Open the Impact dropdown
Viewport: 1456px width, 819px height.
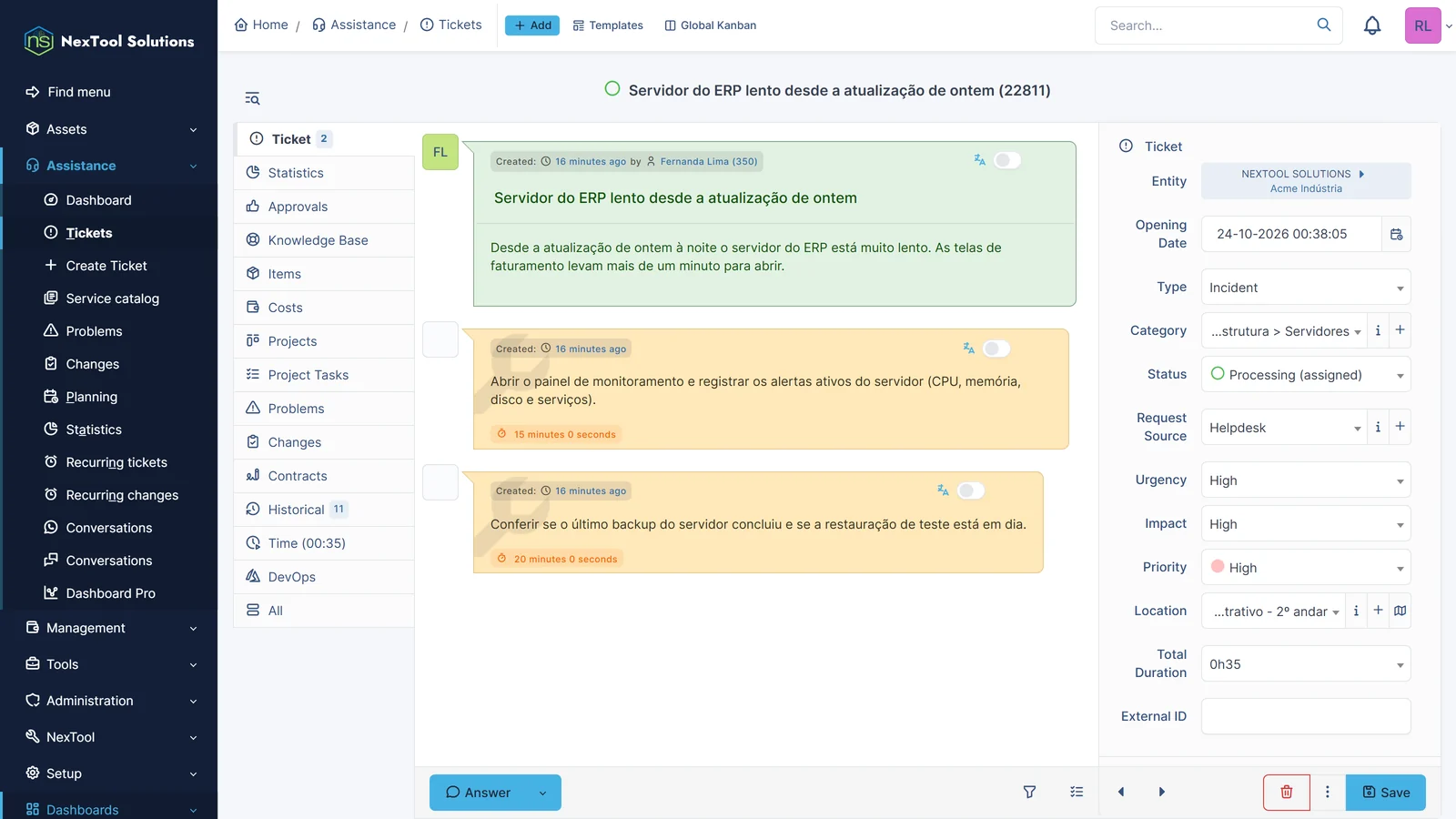tap(1306, 524)
